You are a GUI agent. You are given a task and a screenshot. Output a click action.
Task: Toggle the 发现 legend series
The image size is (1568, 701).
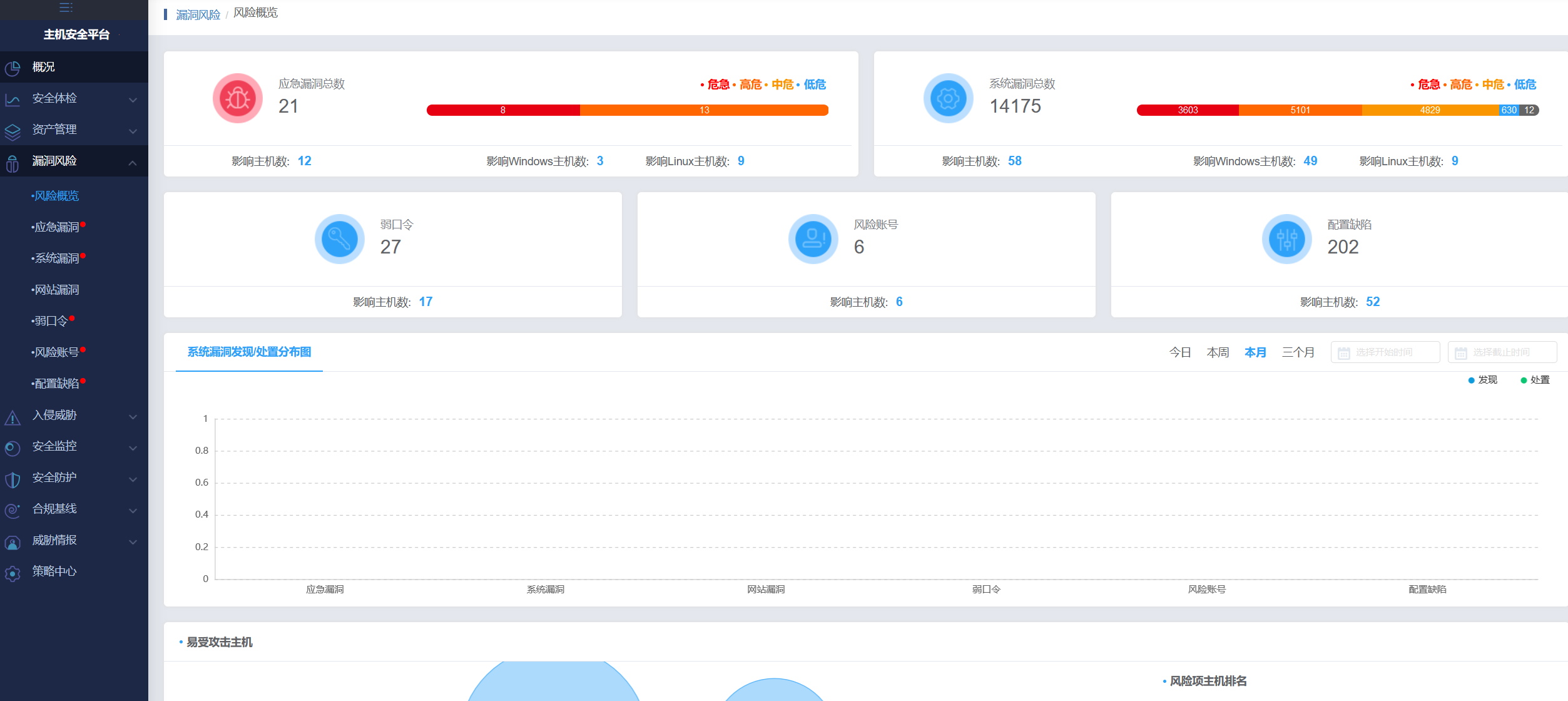click(1482, 380)
